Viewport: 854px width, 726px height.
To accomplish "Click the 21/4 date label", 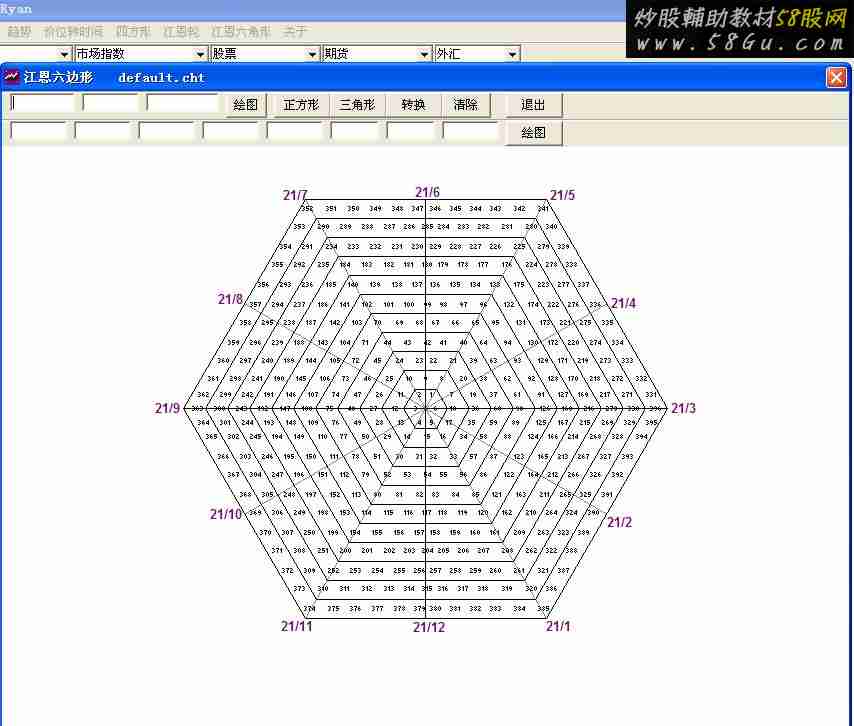I will pos(623,303).
